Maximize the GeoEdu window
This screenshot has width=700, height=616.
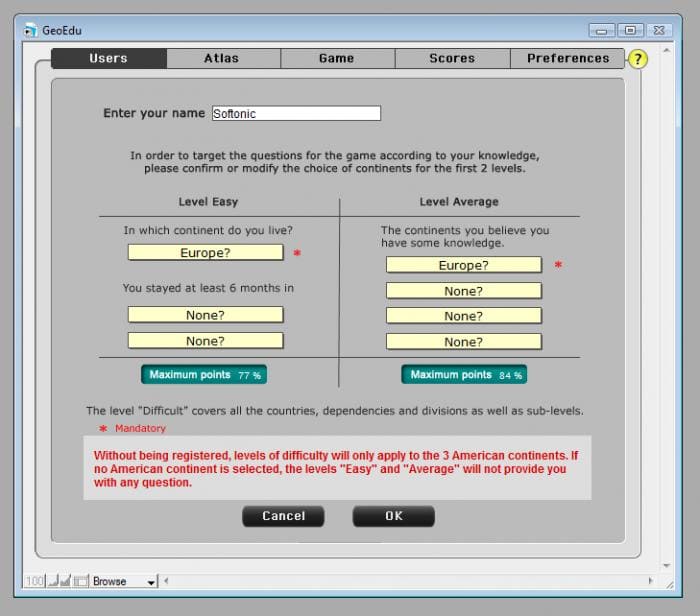(630, 30)
